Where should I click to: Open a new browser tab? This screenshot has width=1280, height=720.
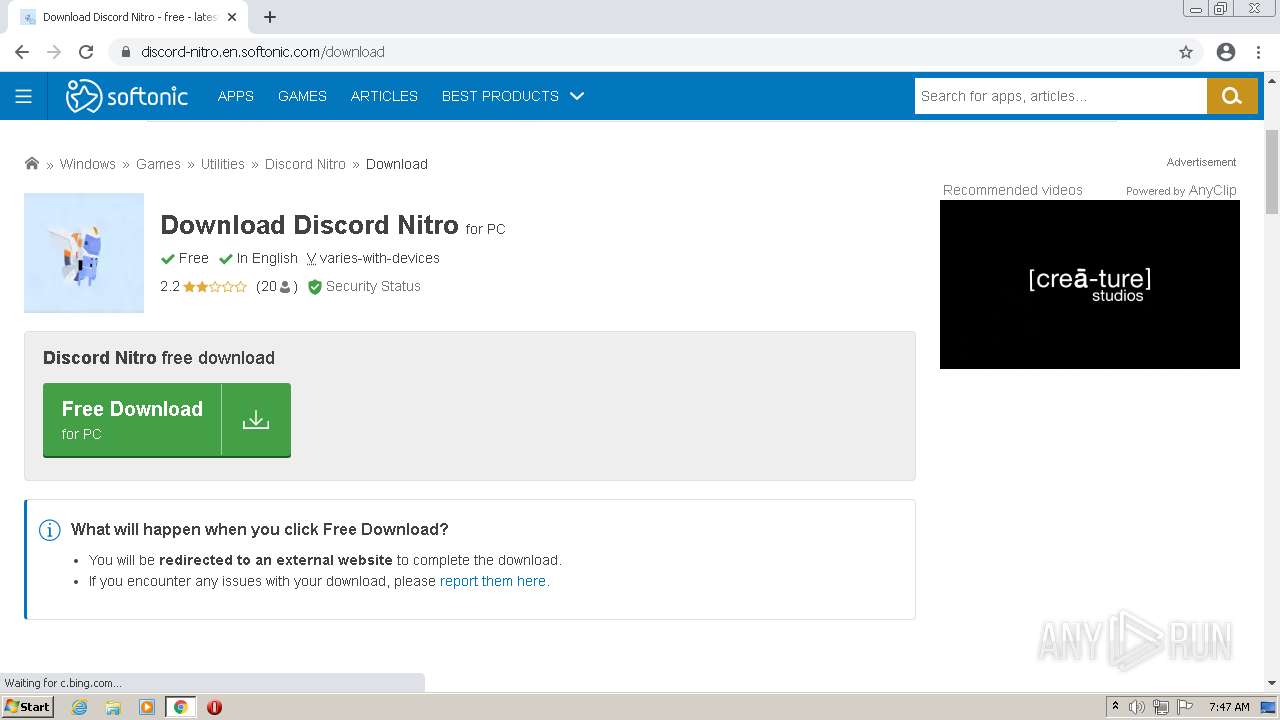tap(270, 17)
